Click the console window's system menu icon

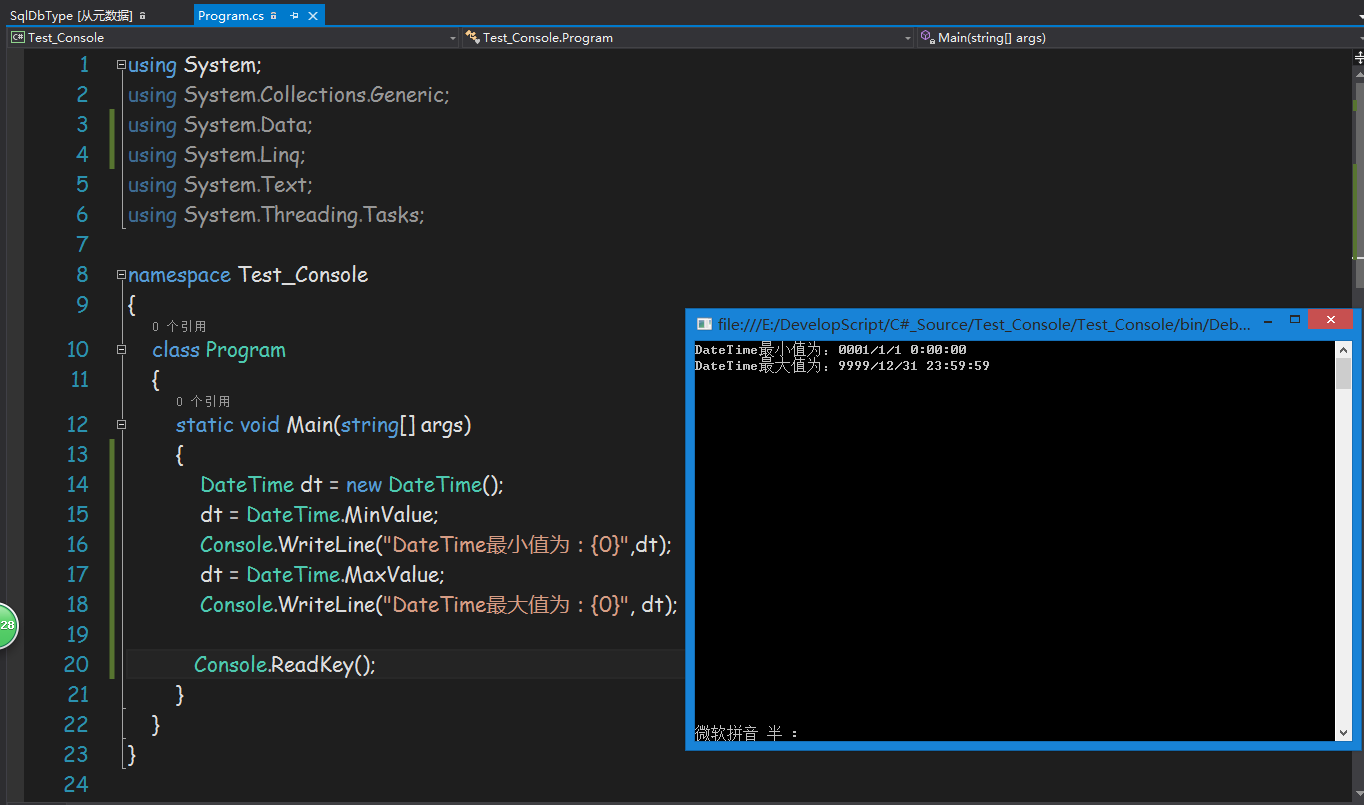(704, 324)
